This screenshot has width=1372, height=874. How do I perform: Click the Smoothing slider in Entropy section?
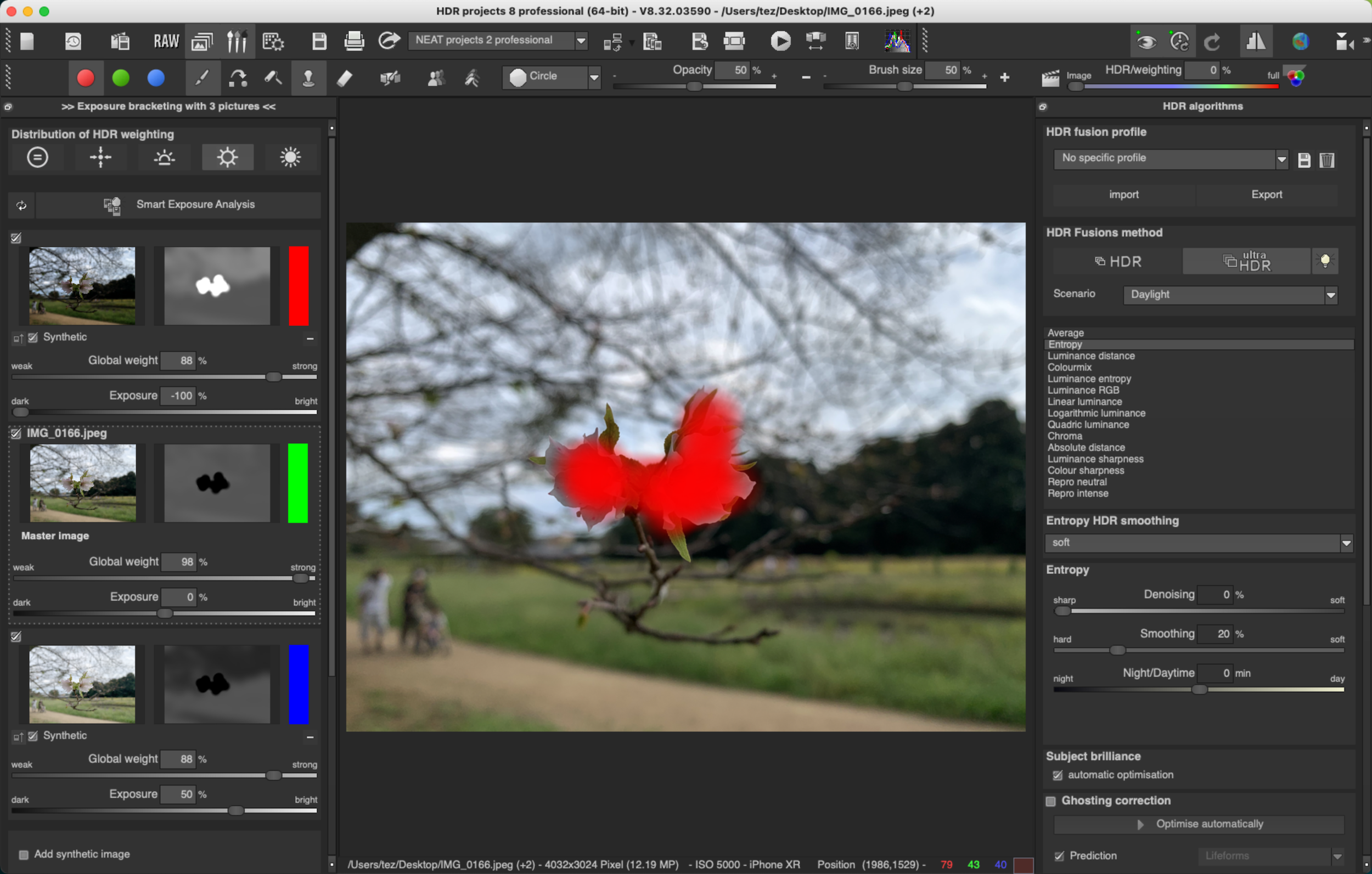pyautogui.click(x=1117, y=650)
